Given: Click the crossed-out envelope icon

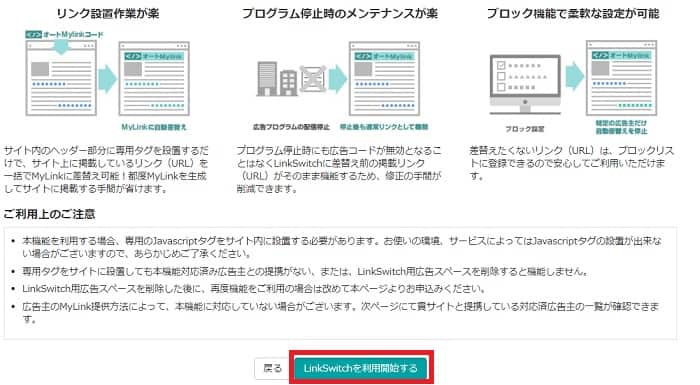Looking at the screenshot, I should coord(312,79).
